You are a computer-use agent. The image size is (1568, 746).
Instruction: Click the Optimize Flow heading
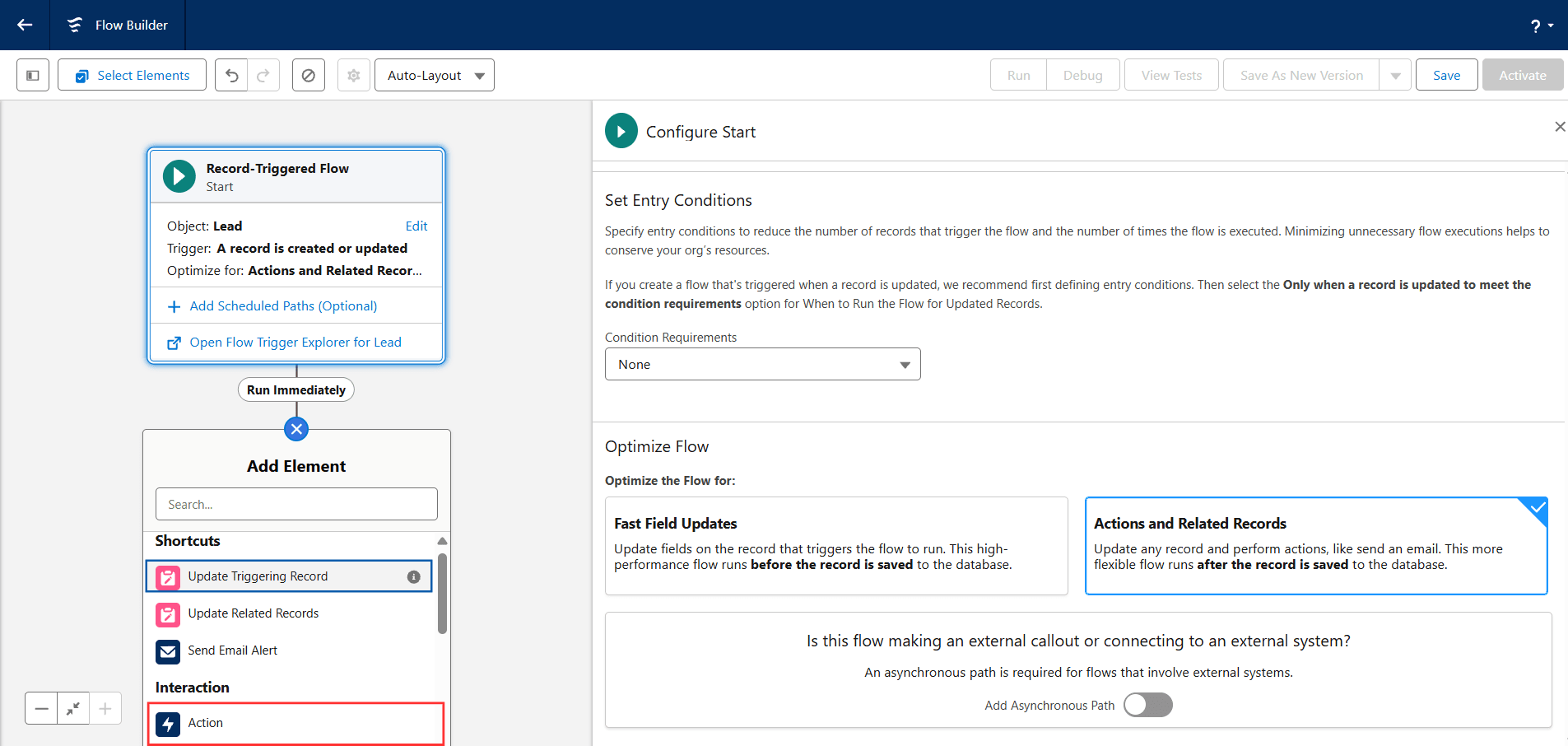click(657, 446)
